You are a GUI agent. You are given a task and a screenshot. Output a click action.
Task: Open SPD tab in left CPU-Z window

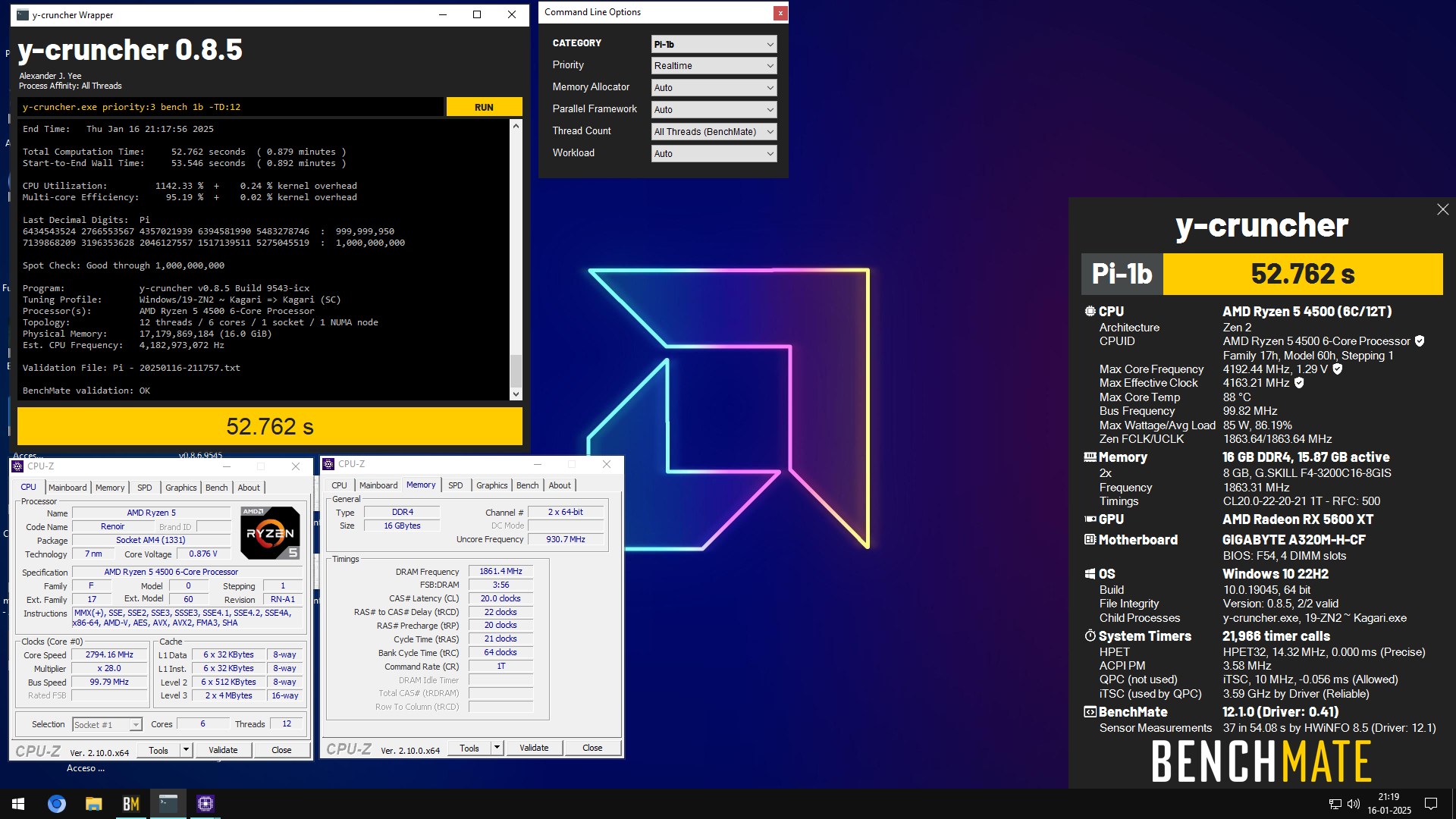point(145,488)
